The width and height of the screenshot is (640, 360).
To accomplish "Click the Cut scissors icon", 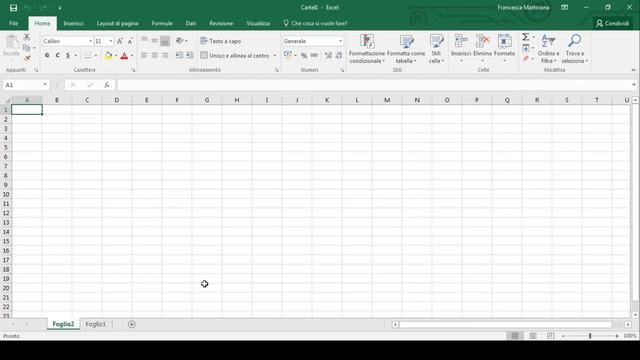I will pos(27,37).
